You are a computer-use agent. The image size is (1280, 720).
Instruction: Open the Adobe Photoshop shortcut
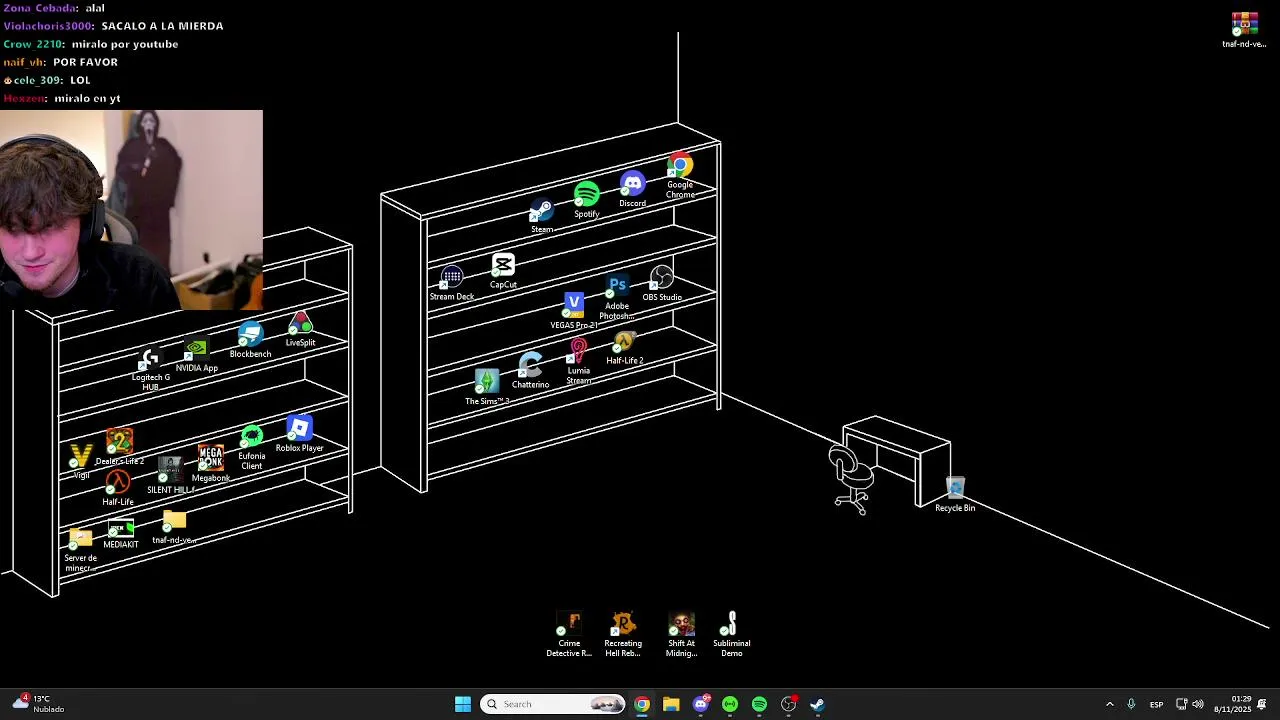[x=617, y=297]
